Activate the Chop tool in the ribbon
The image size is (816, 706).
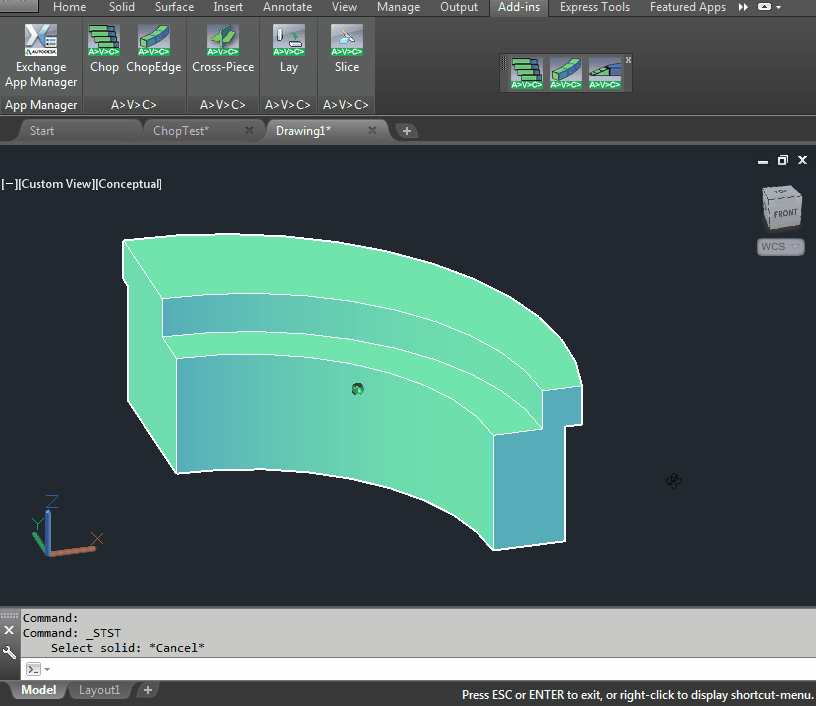coord(104,50)
